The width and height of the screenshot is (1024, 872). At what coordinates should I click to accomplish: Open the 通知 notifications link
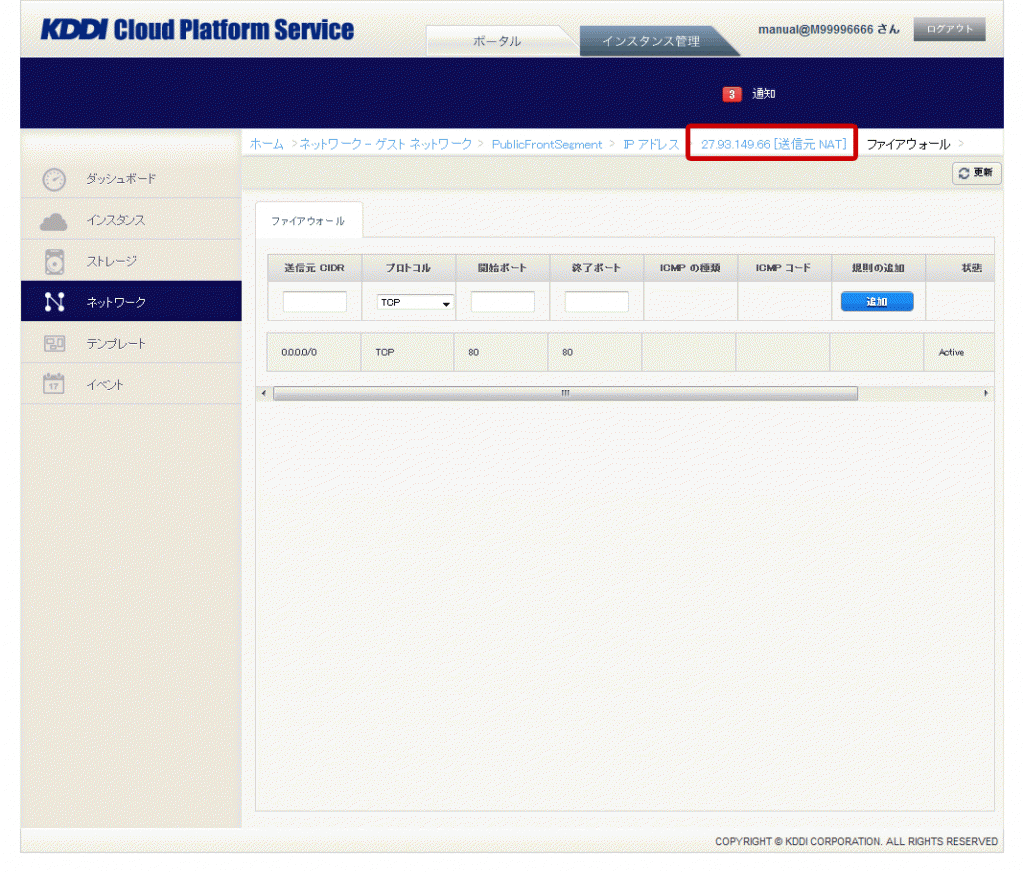coord(763,94)
